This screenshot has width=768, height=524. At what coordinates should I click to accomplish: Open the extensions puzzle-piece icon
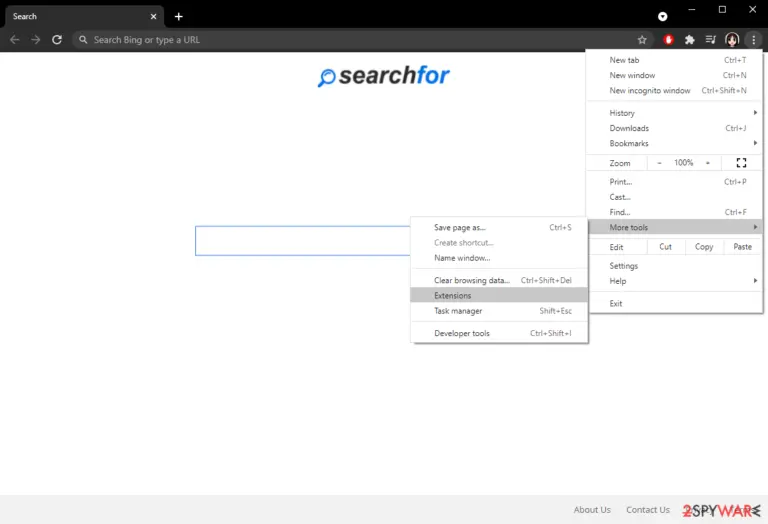pos(690,40)
